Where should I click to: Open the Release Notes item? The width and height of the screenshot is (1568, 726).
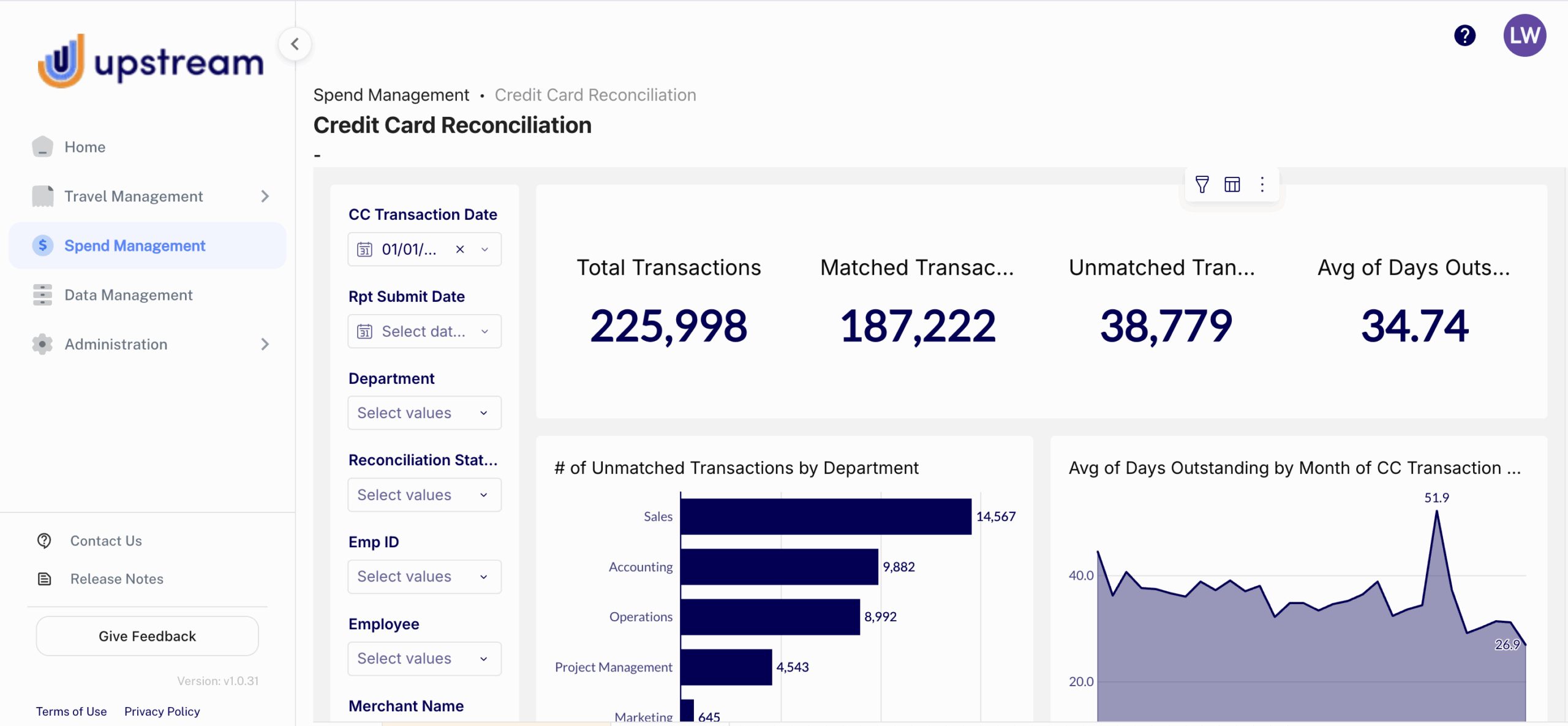[x=116, y=579]
